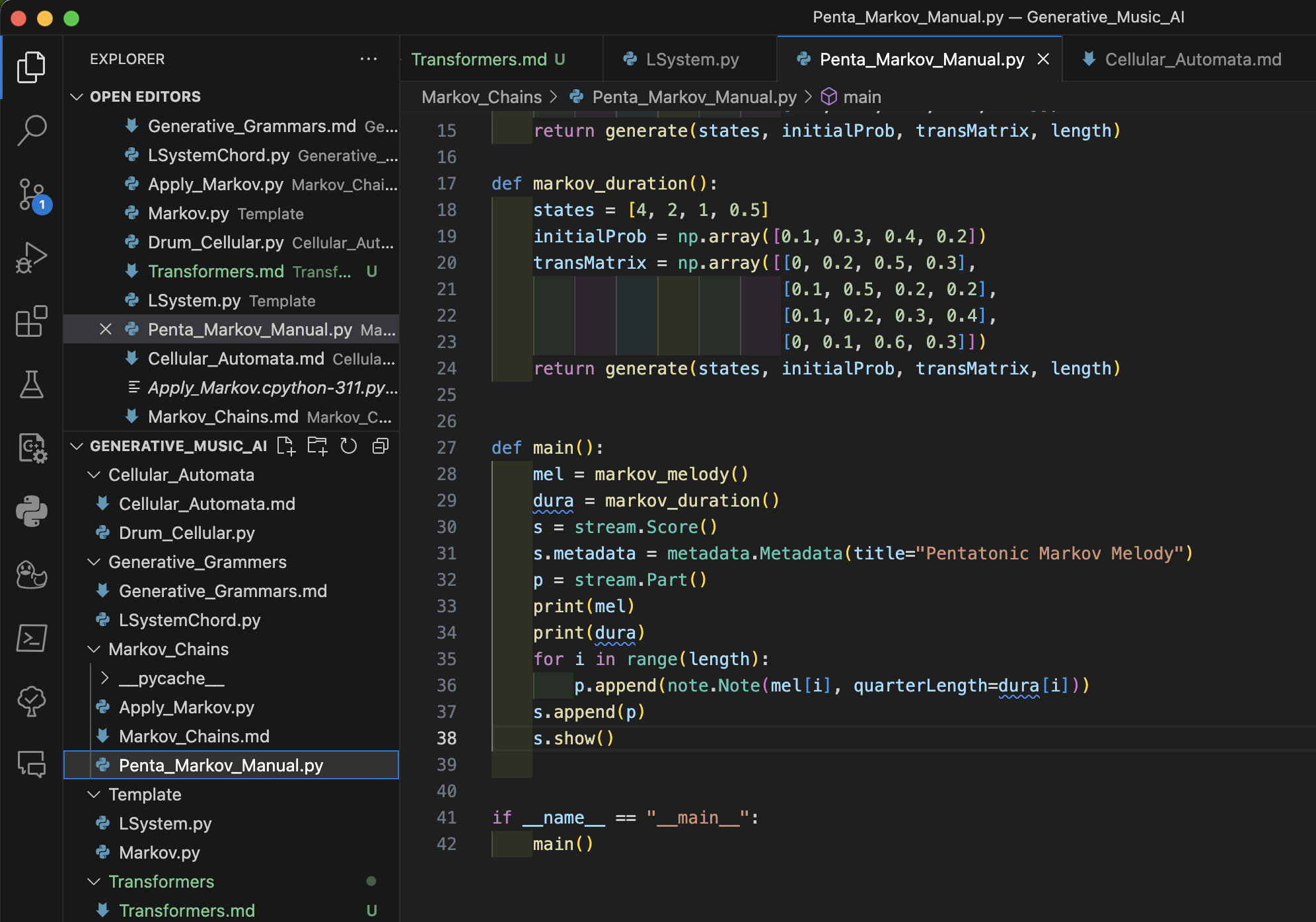Image resolution: width=1316 pixels, height=922 pixels.
Task: Open Drum_Cellular.py in the folder tree
Action: coord(231,532)
